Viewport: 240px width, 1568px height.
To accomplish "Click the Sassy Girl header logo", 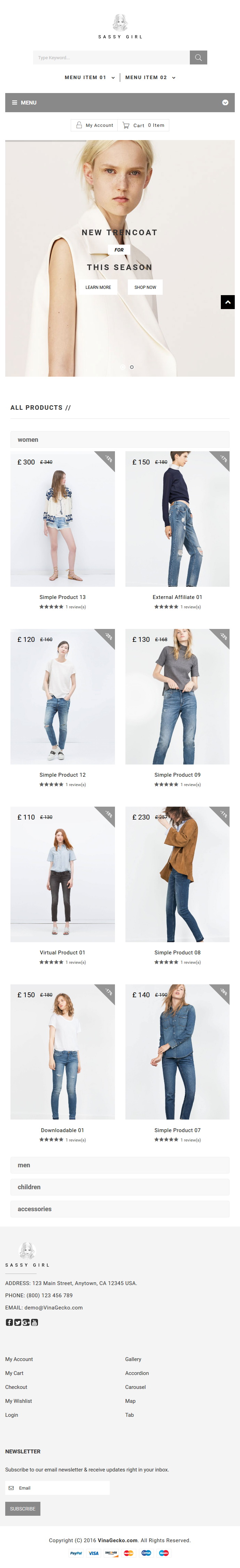I will tap(120, 27).
